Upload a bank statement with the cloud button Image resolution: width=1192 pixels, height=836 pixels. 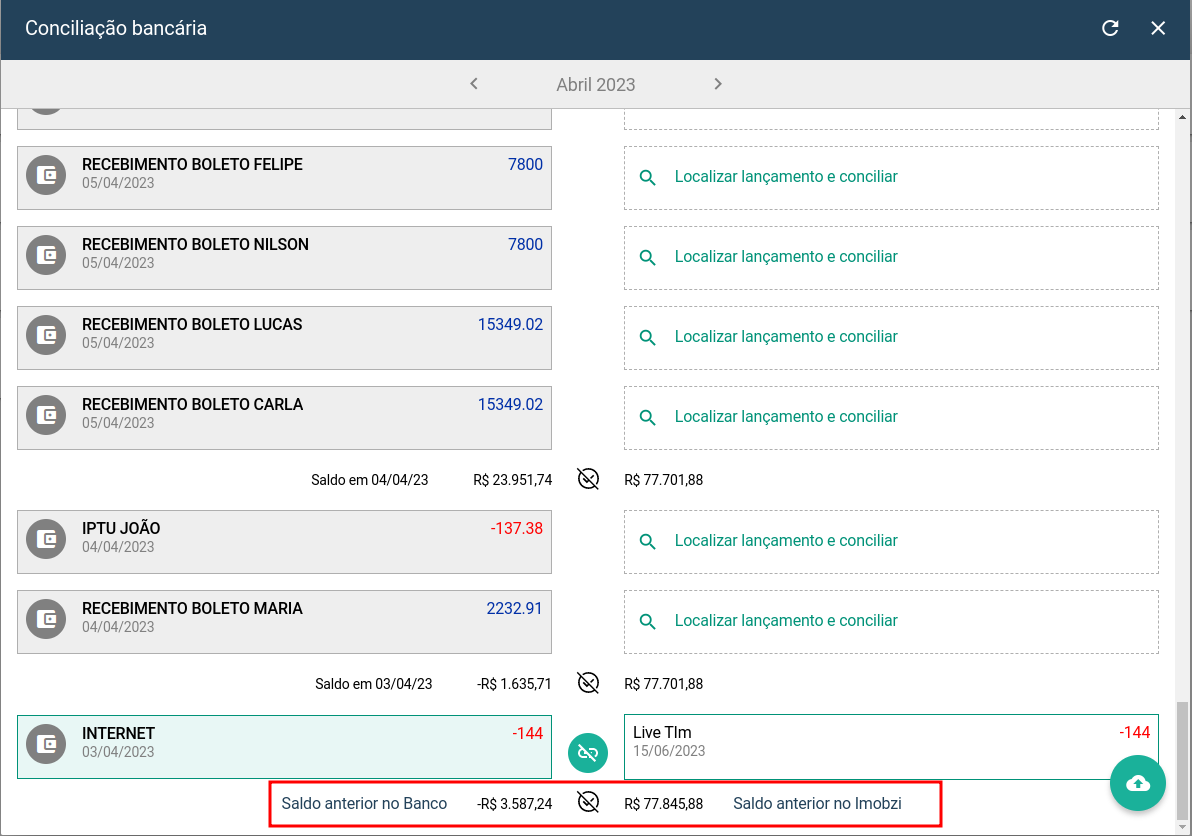tap(1137, 783)
